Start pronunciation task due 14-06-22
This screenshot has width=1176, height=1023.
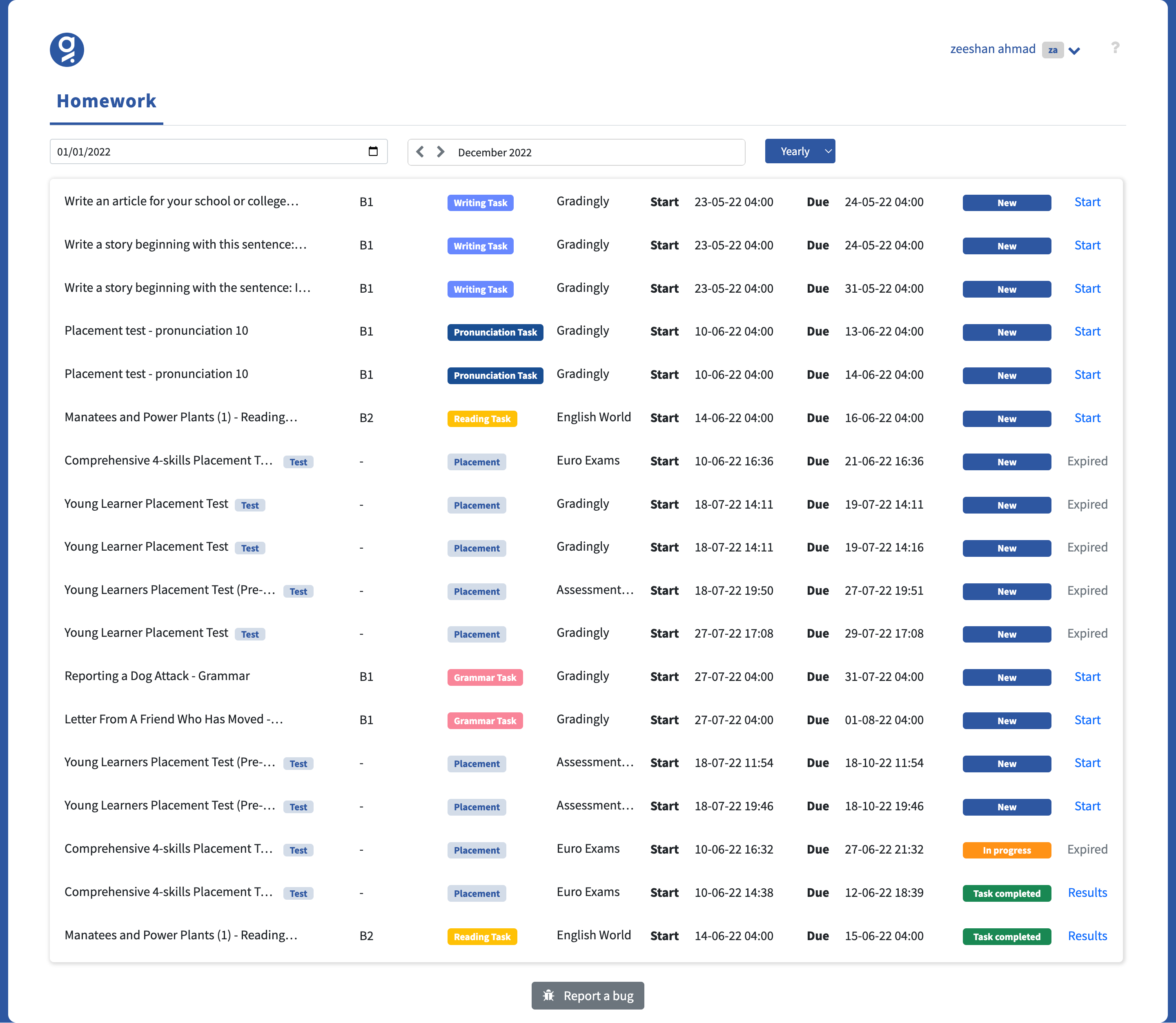1087,375
